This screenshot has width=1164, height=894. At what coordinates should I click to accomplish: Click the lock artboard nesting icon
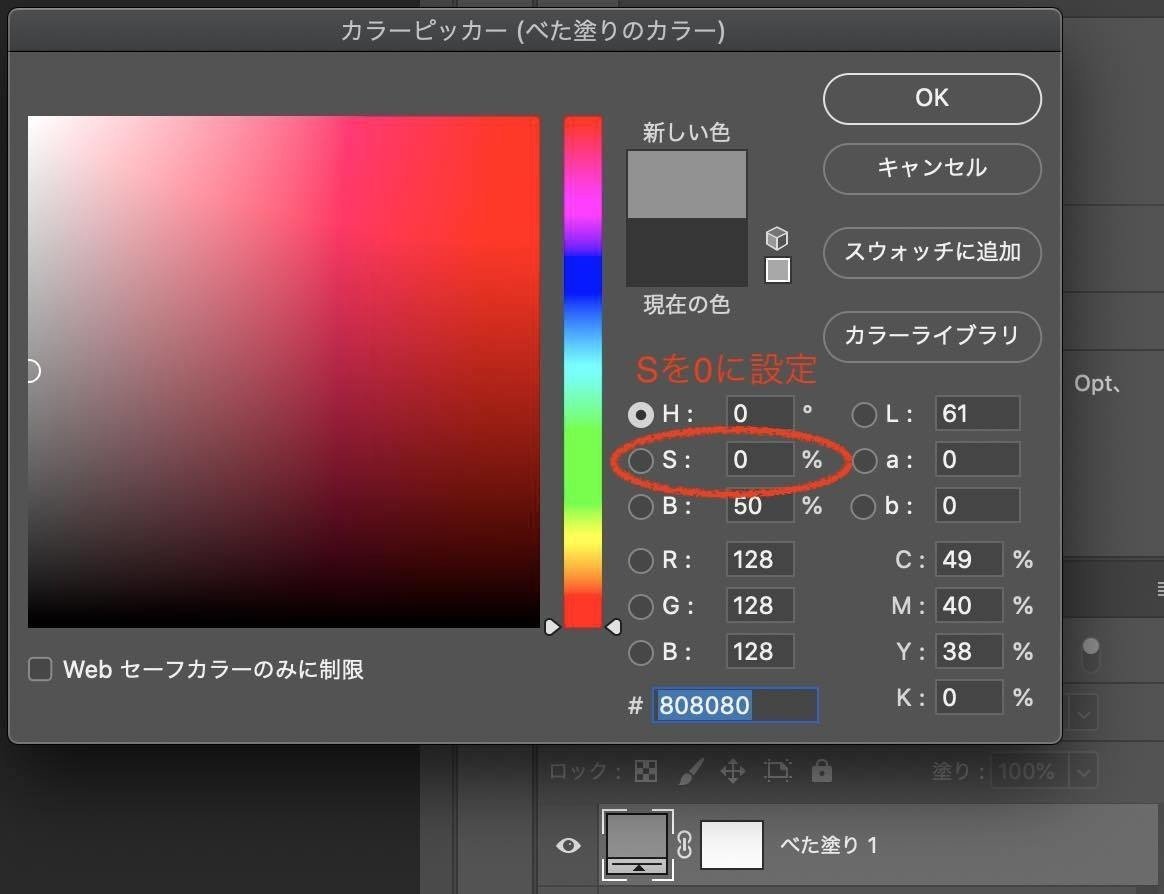(777, 771)
